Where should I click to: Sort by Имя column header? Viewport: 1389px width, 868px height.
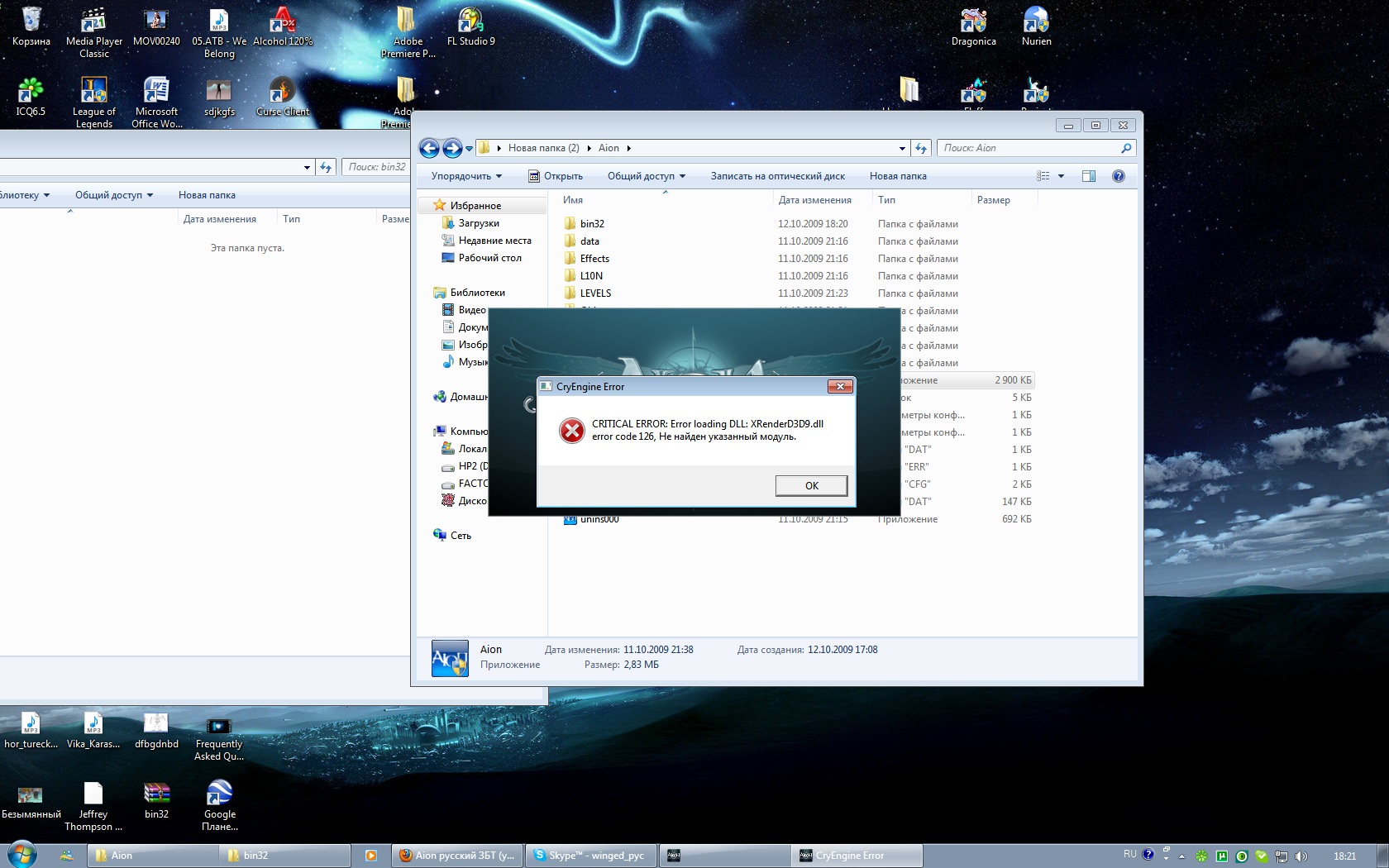pos(573,200)
